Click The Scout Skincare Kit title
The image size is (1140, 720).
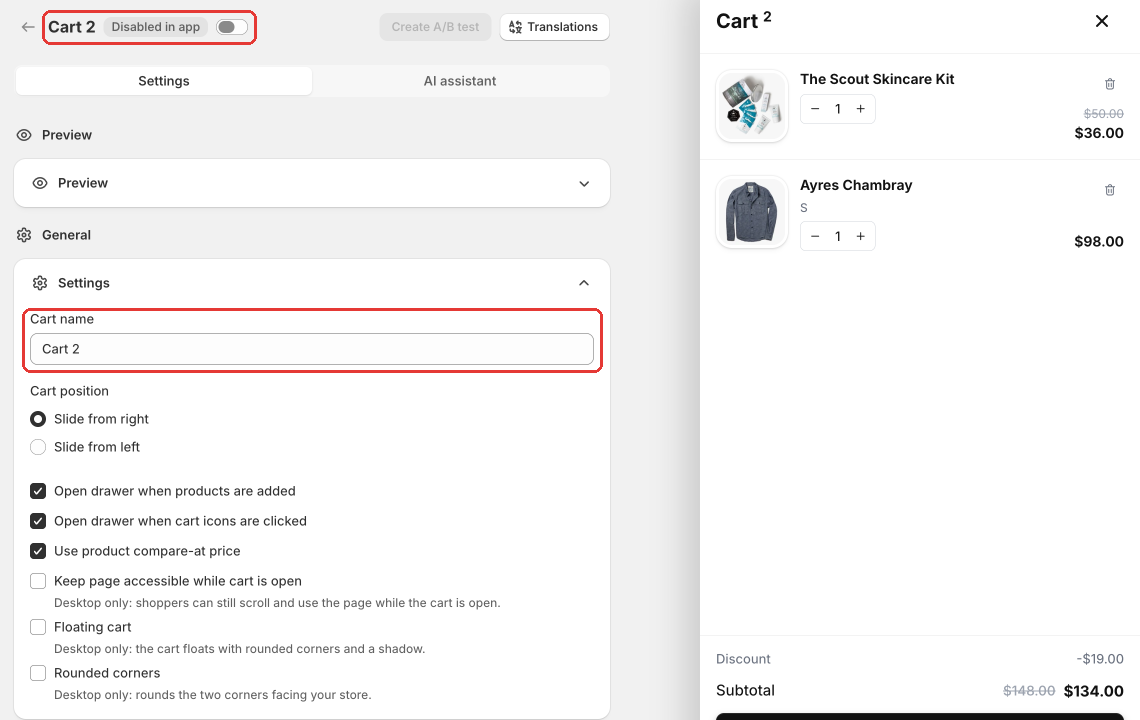[x=877, y=79]
